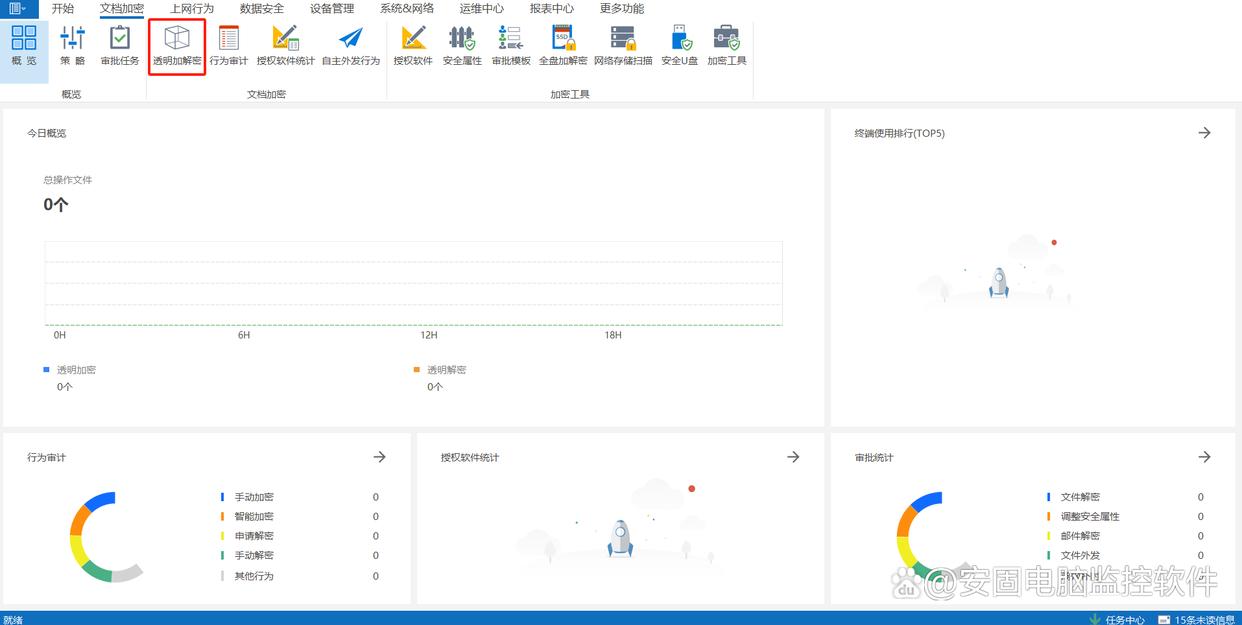The height and width of the screenshot is (625, 1242).
Task: Expand the 审批统计 panel arrow
Action: 1204,457
